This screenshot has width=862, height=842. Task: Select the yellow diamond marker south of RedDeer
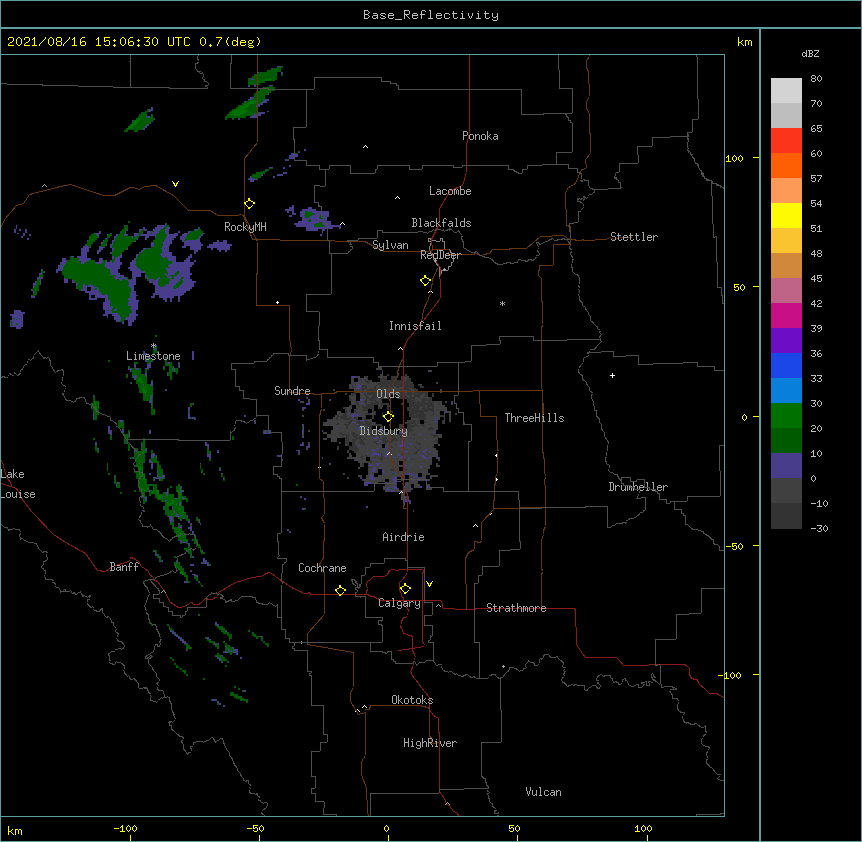tap(425, 281)
